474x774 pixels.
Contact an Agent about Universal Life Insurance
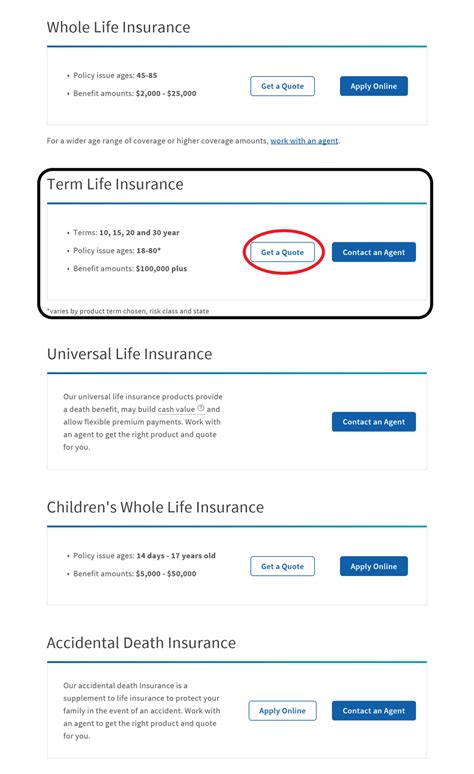pyautogui.click(x=374, y=422)
